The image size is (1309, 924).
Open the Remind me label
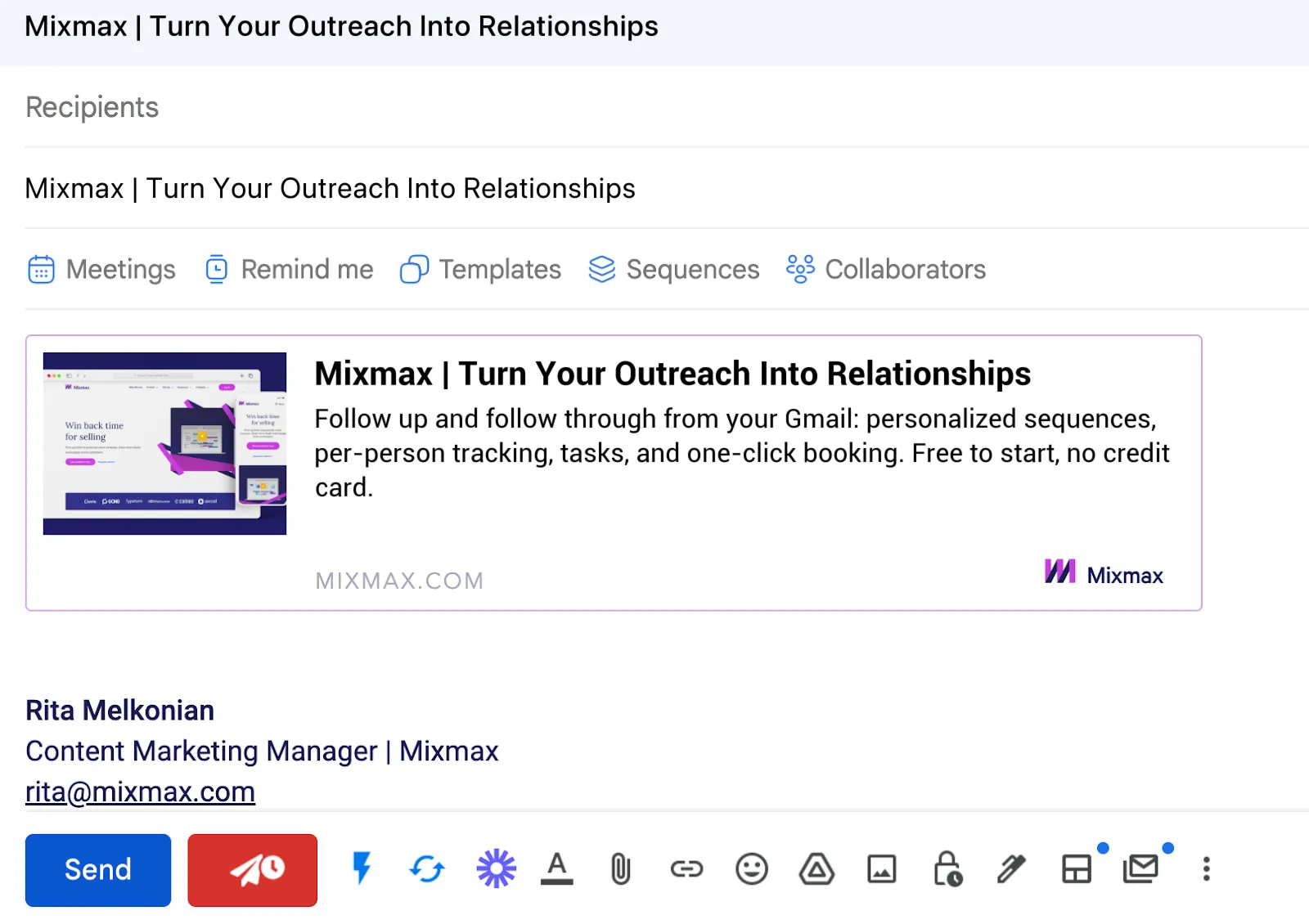(x=307, y=269)
